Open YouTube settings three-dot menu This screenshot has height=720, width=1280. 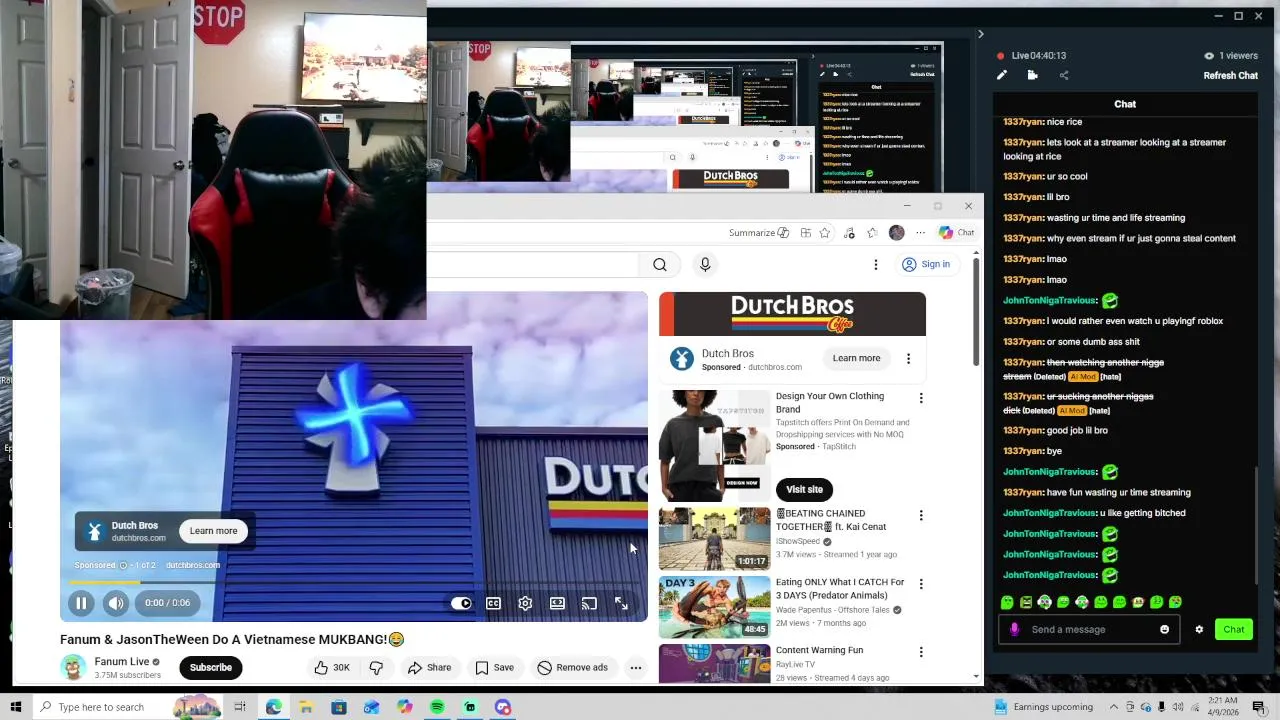(875, 264)
